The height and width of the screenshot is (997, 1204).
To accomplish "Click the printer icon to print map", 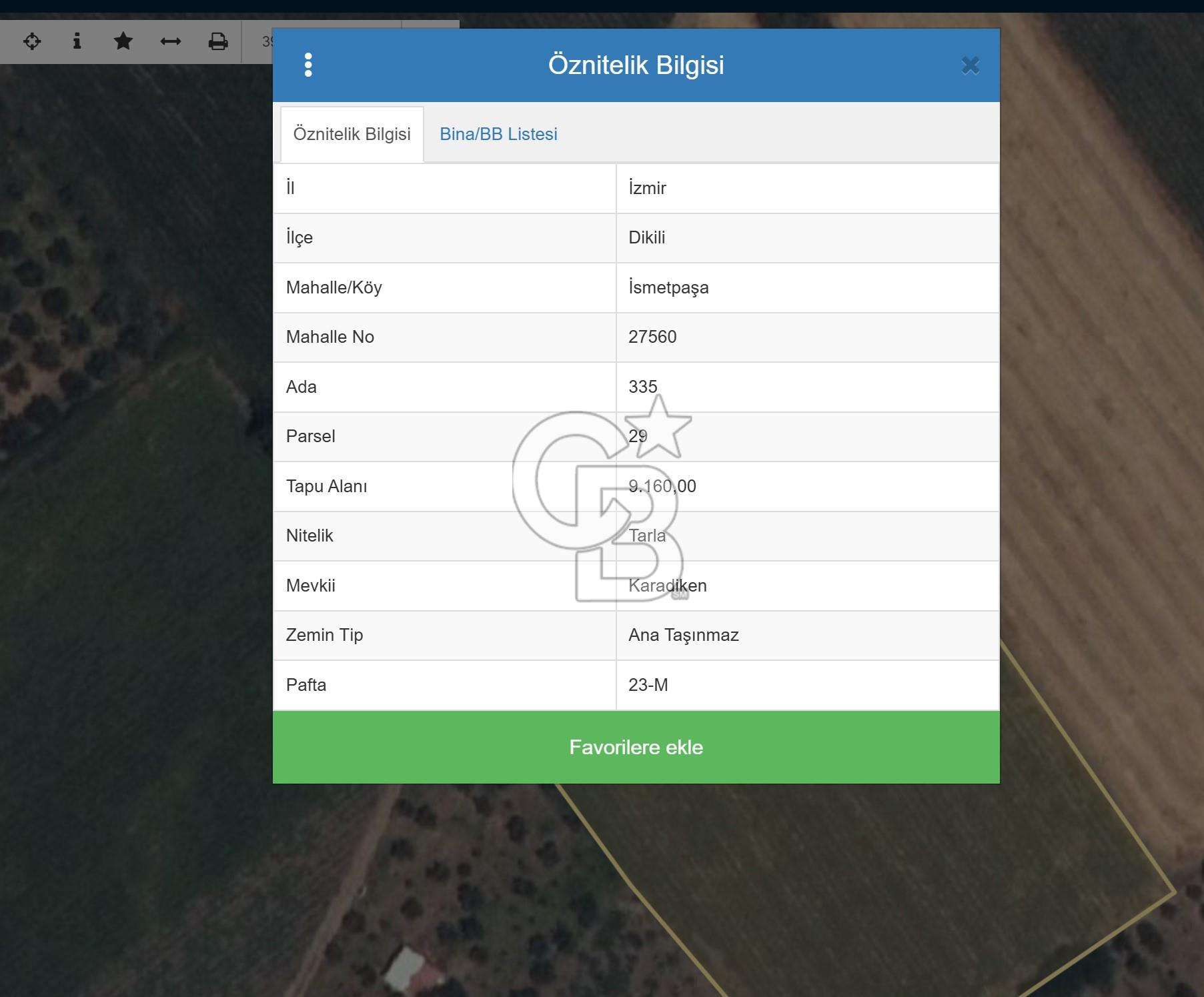I will [218, 41].
